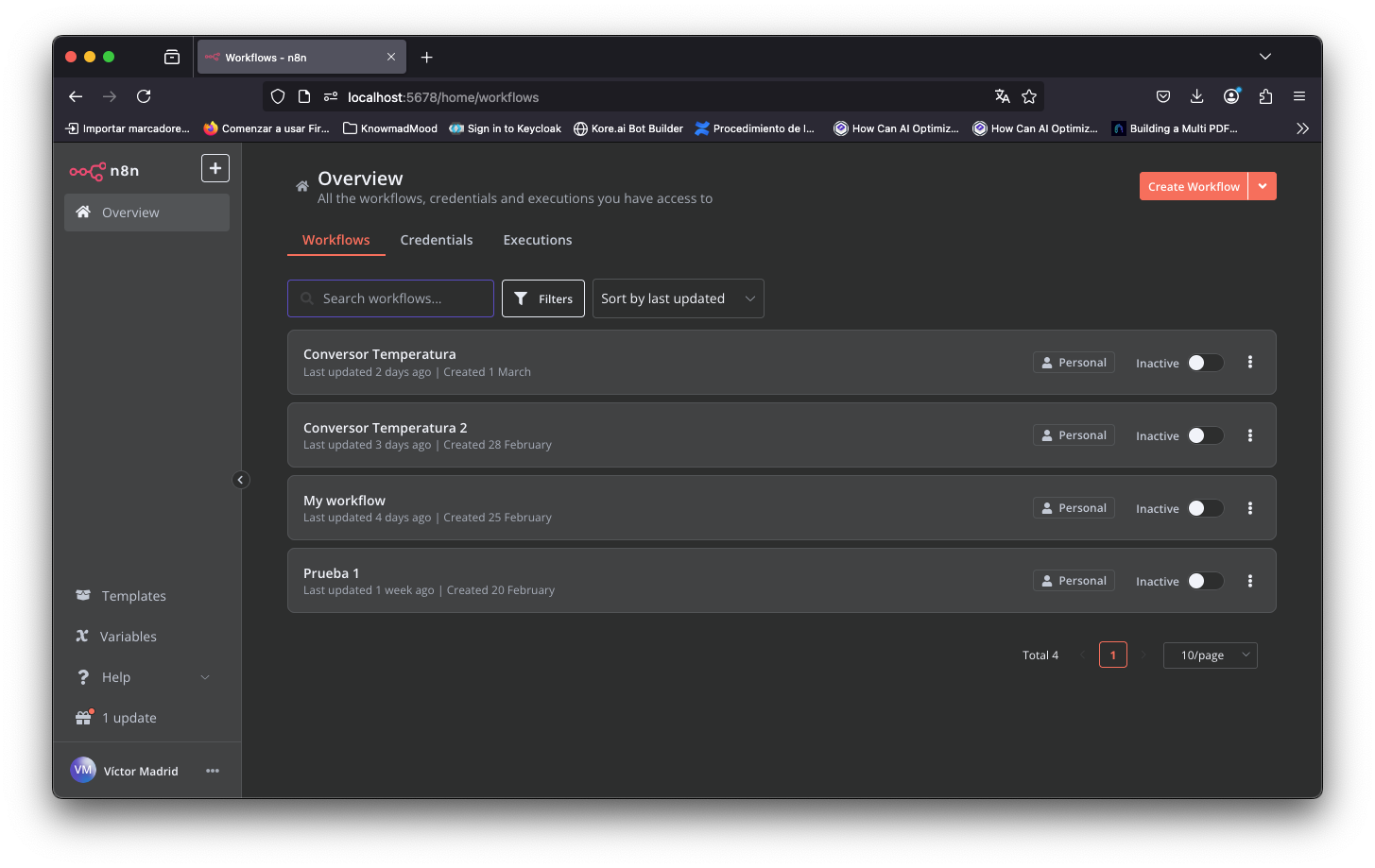Open the three-dot menu for Conversor Temperatura
The height and width of the screenshot is (868, 1375).
pos(1250,362)
